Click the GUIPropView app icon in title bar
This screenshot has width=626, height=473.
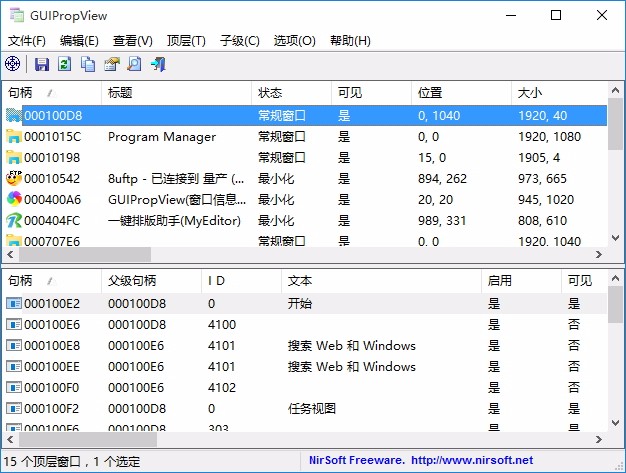click(x=17, y=15)
